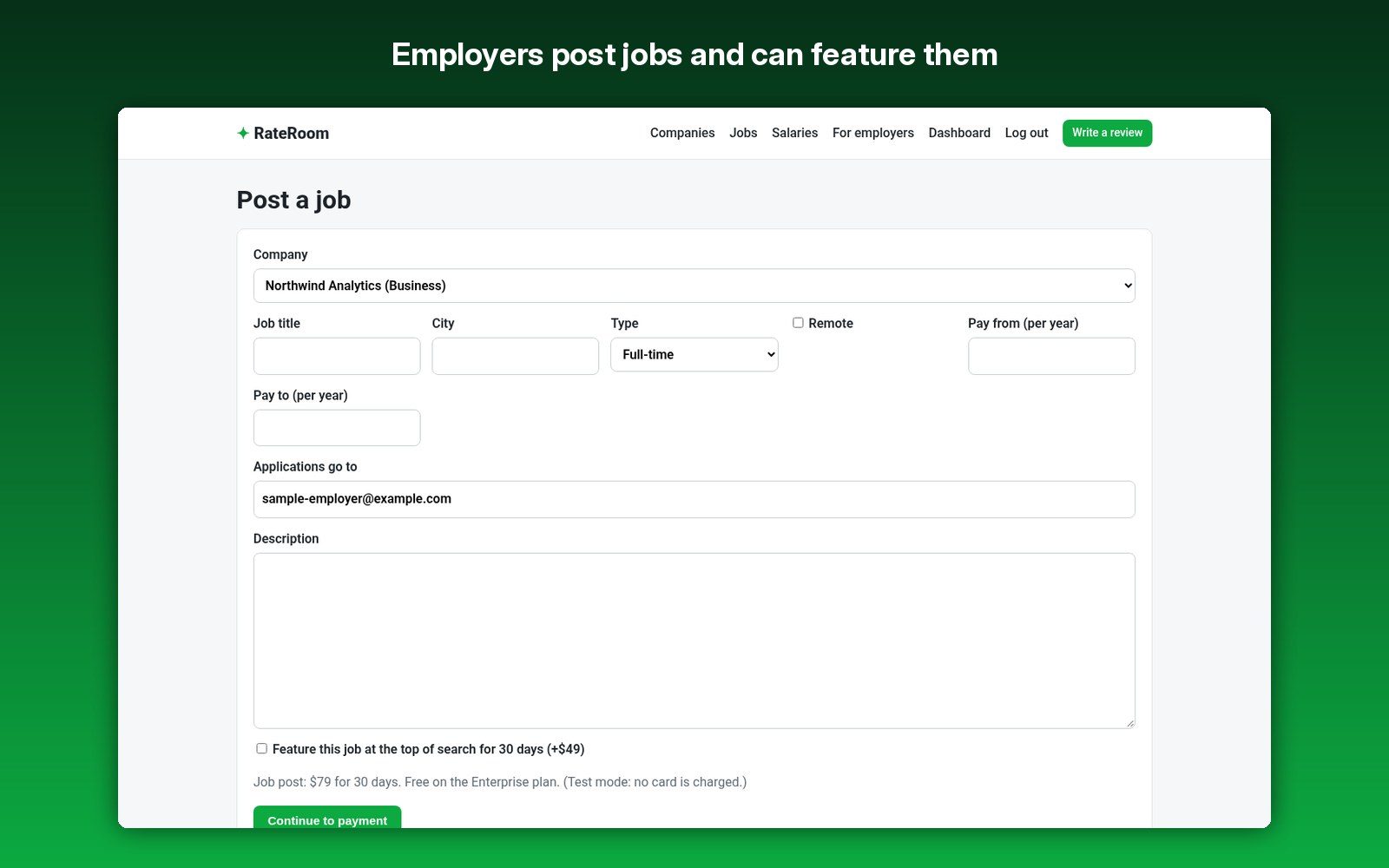Click the RateRoom brand name

(x=292, y=133)
